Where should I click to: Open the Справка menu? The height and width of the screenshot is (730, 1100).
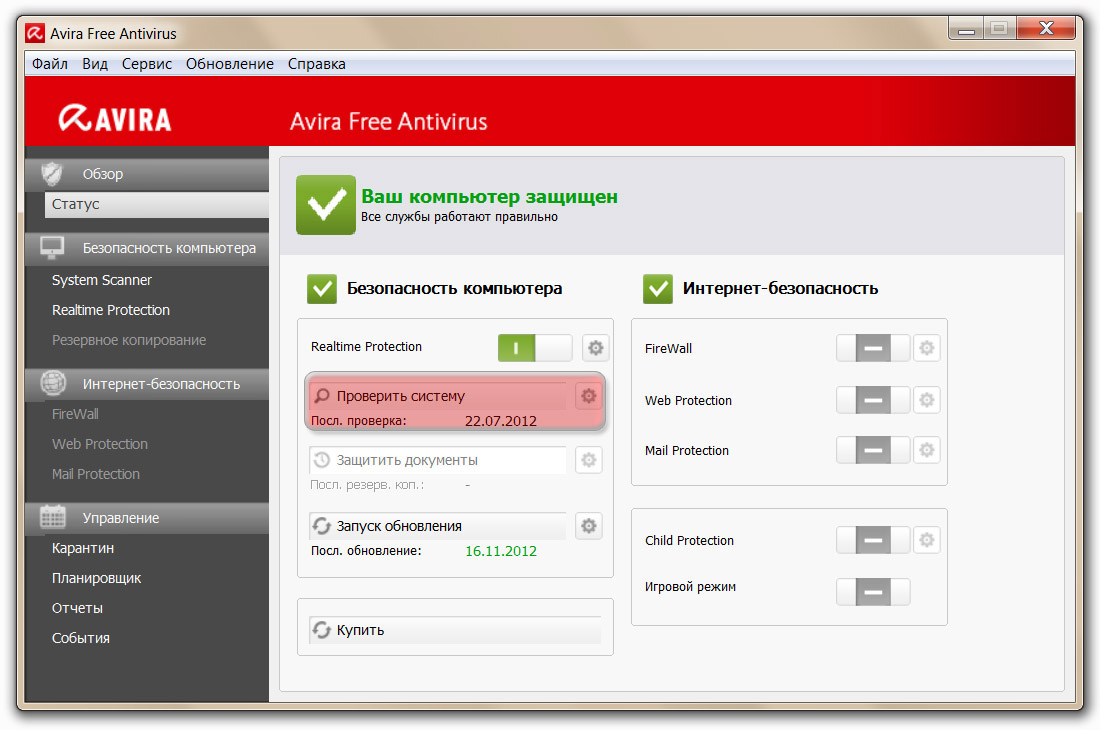(x=316, y=64)
